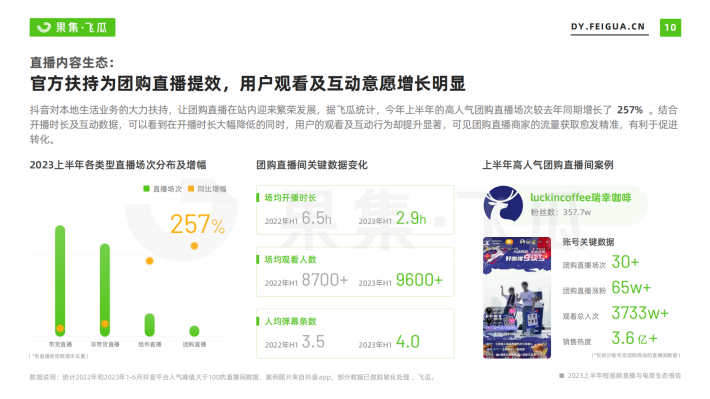The width and height of the screenshot is (710, 399).
Task: Open the livestream screenshot thumbnail
Action: (517, 298)
